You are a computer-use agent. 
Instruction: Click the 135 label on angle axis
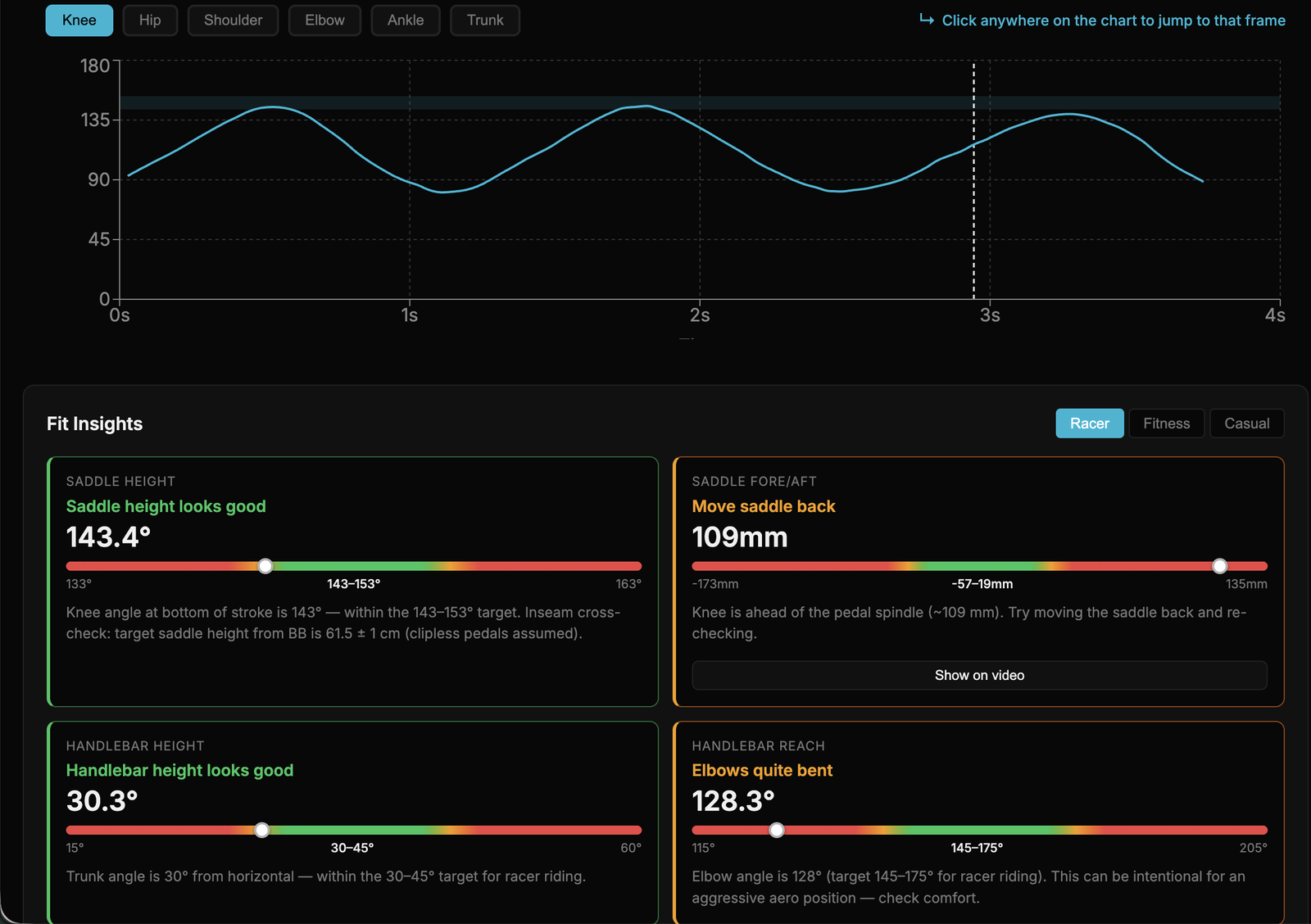click(95, 120)
